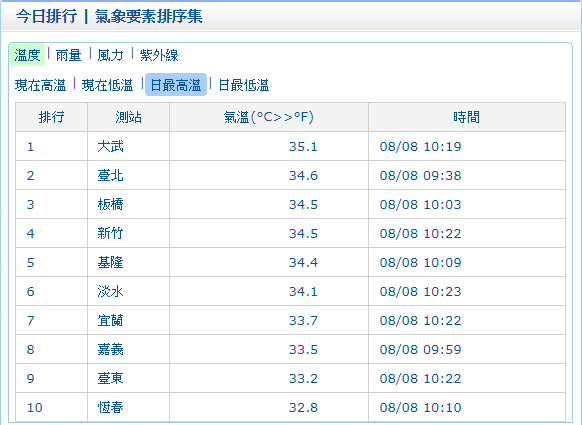The height and width of the screenshot is (425, 582).
Task: Click the time 08/08 10:03
Action: (x=420, y=205)
